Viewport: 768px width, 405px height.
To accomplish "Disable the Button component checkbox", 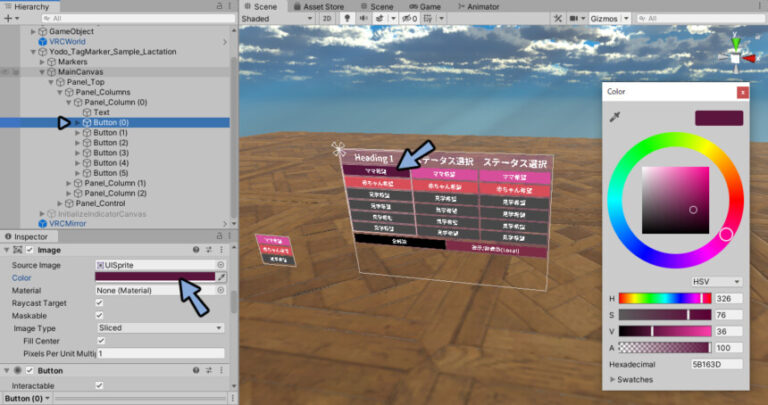I will point(29,370).
